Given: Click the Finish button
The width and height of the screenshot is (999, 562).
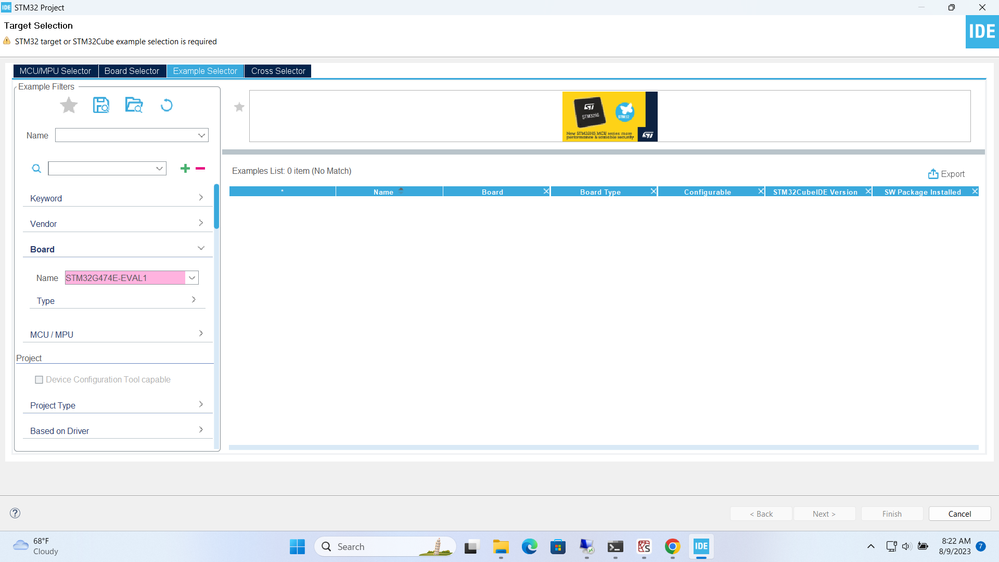Looking at the screenshot, I should [x=892, y=514].
